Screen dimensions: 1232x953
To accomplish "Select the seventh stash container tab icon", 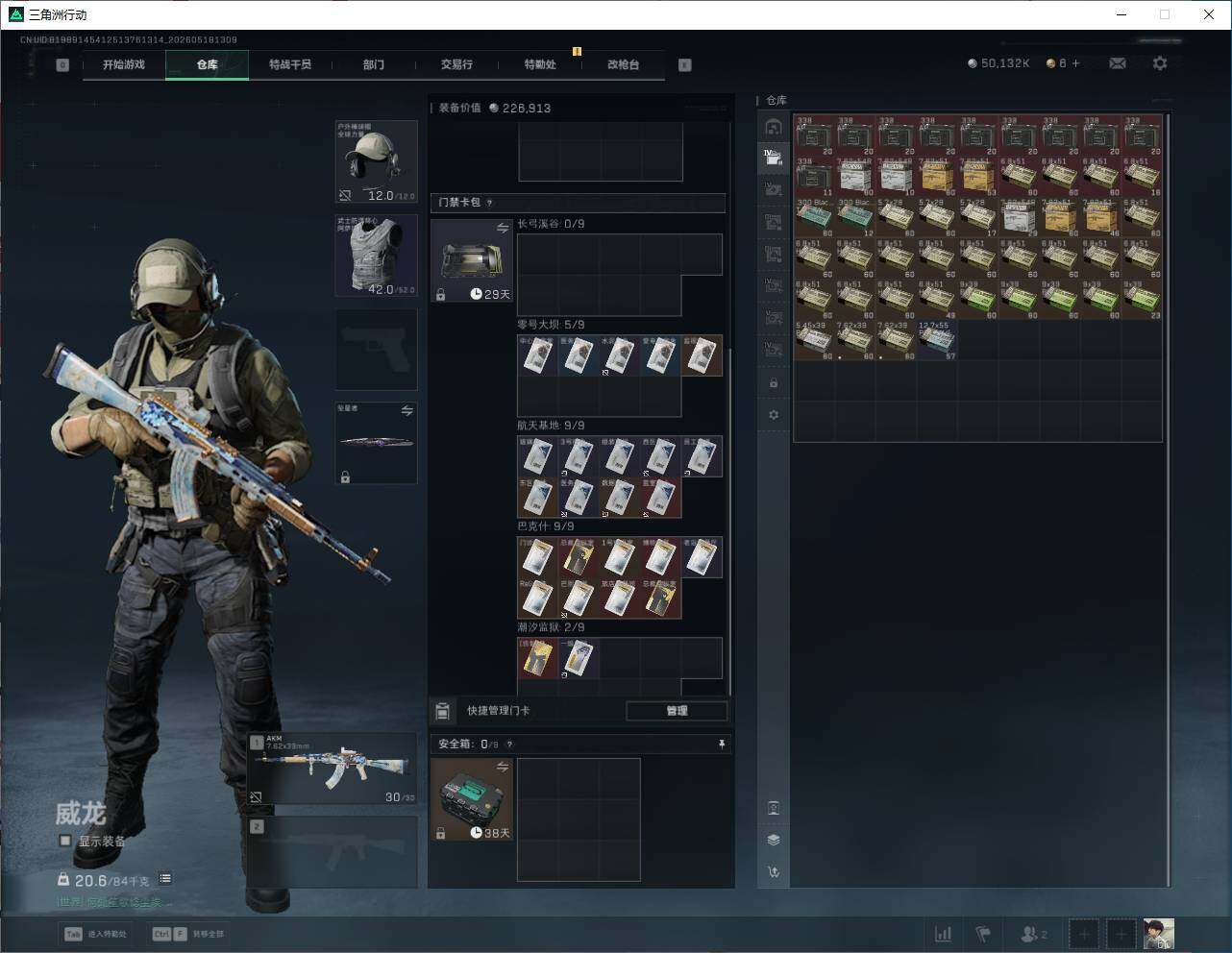I will pos(774,317).
